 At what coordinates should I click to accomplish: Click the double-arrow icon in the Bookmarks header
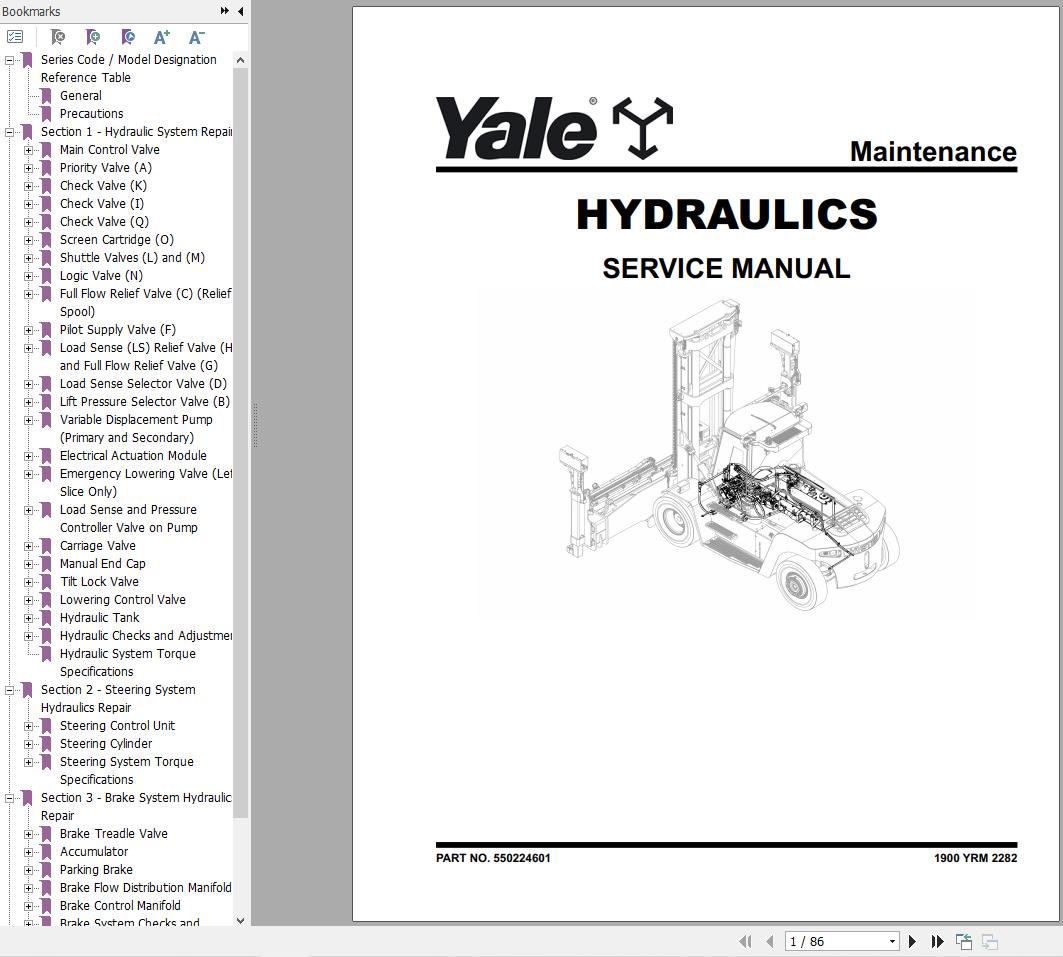tap(224, 11)
